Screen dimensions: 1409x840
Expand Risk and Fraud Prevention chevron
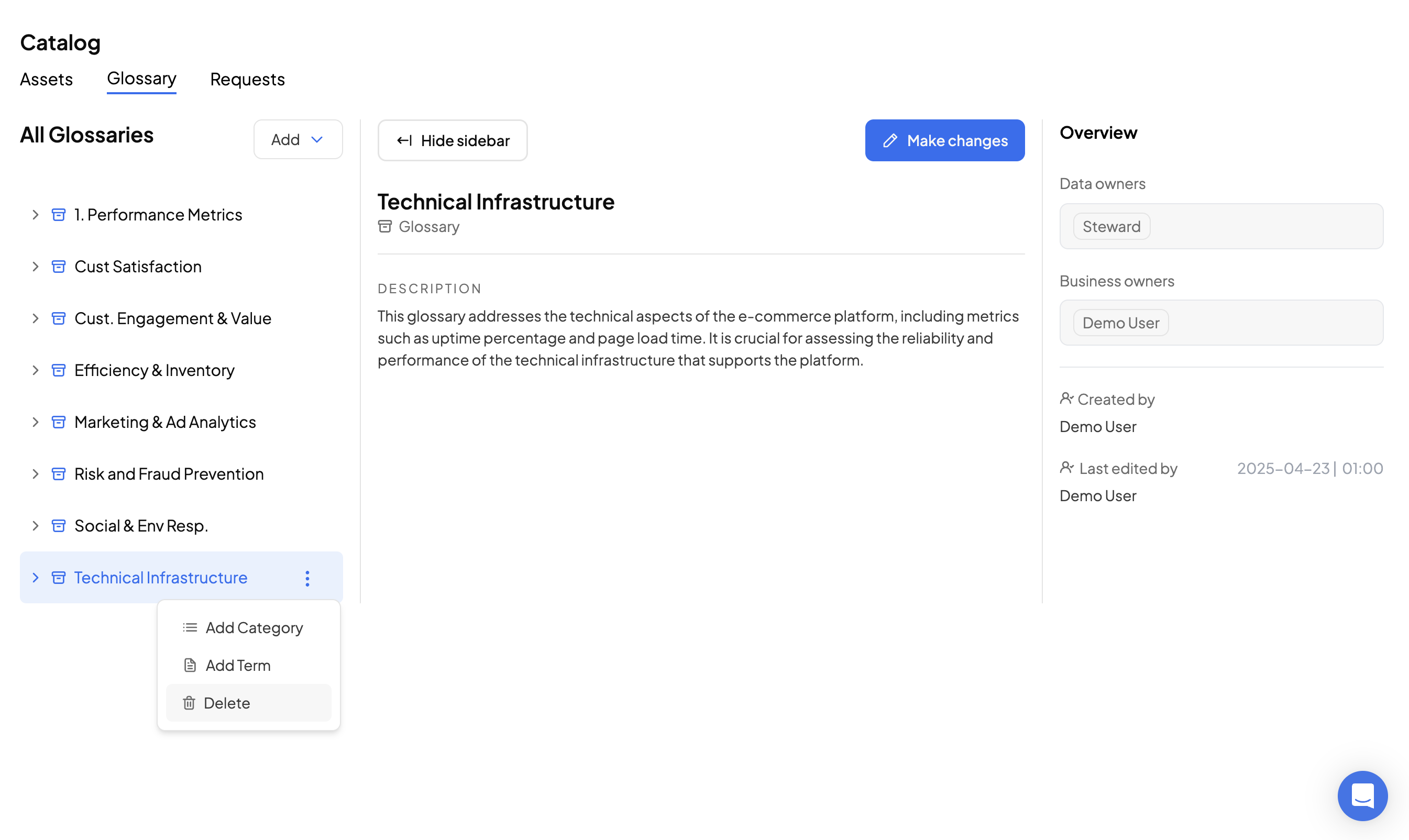point(35,474)
